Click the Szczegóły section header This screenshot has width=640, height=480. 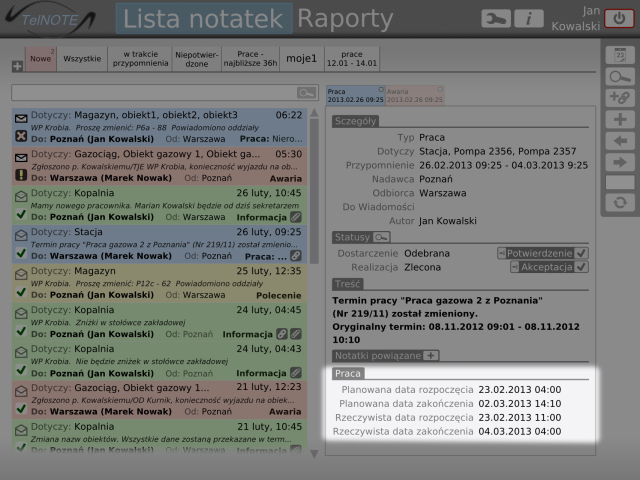pyautogui.click(x=356, y=121)
